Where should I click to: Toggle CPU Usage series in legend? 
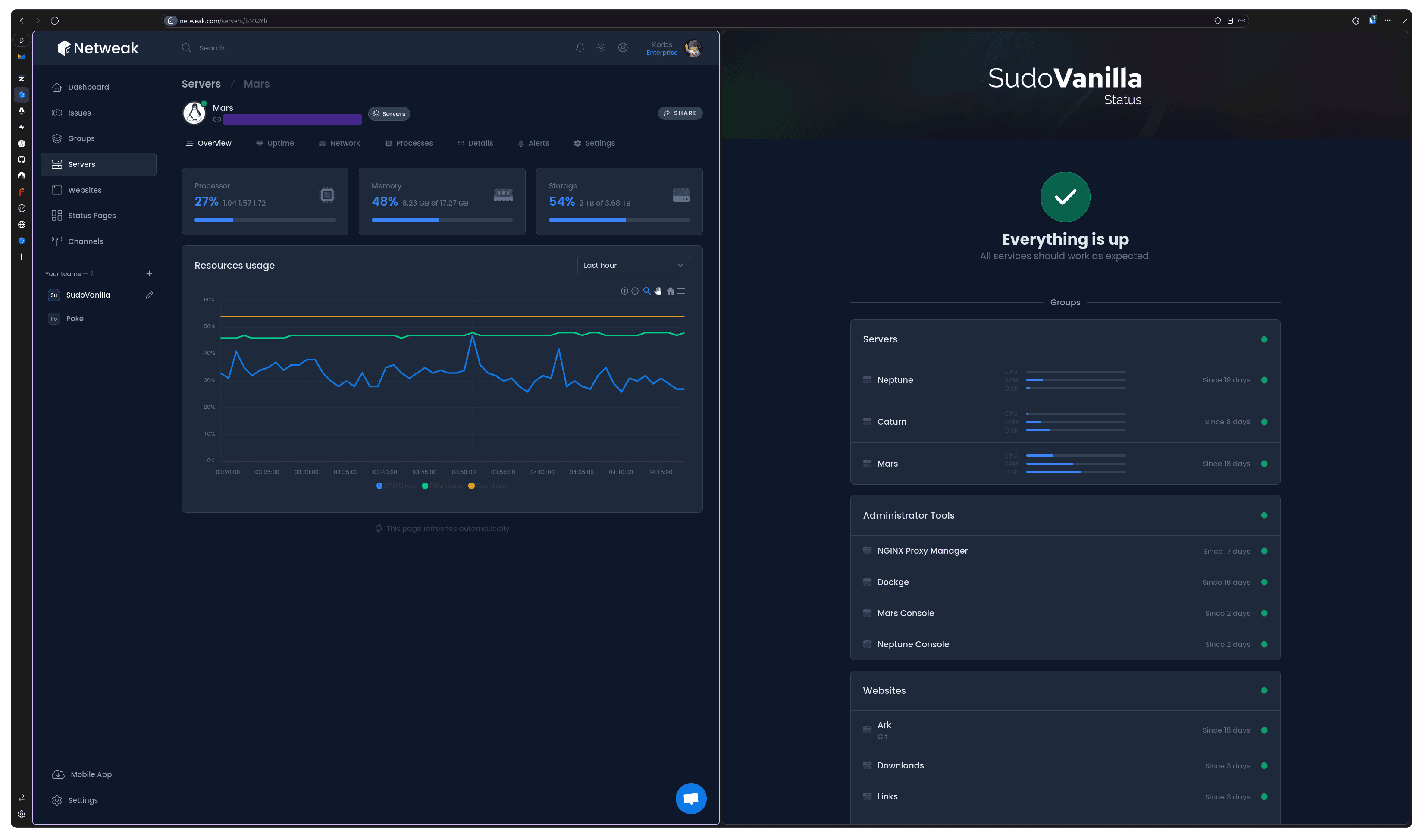click(x=396, y=486)
